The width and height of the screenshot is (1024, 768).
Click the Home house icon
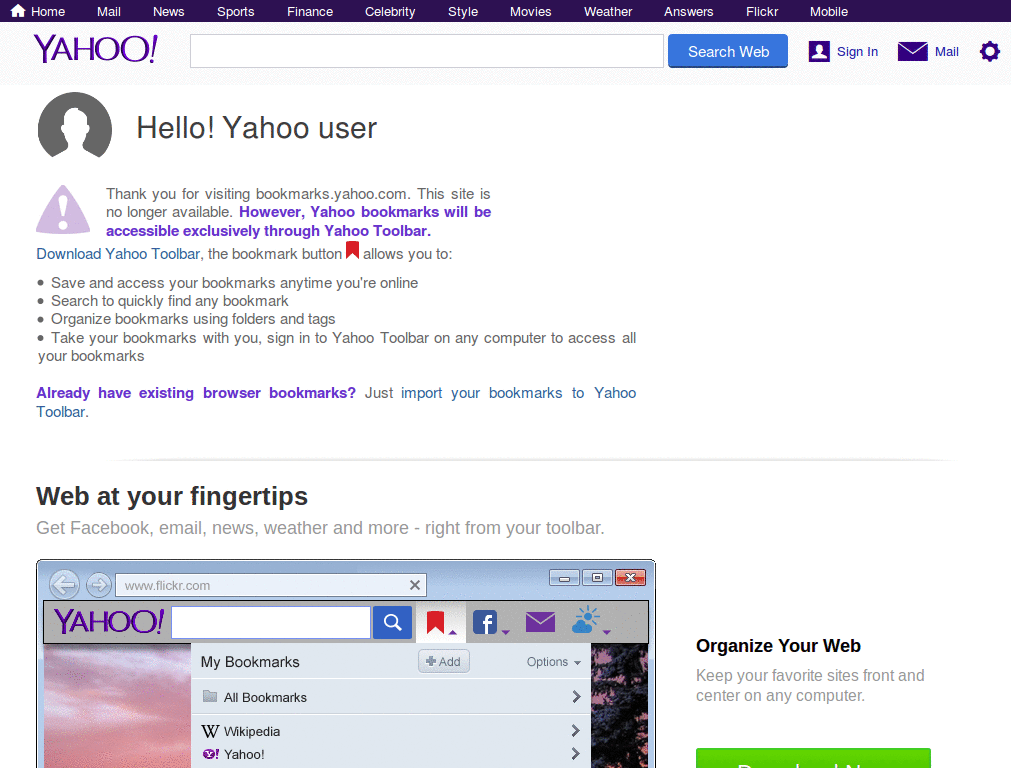coord(18,11)
